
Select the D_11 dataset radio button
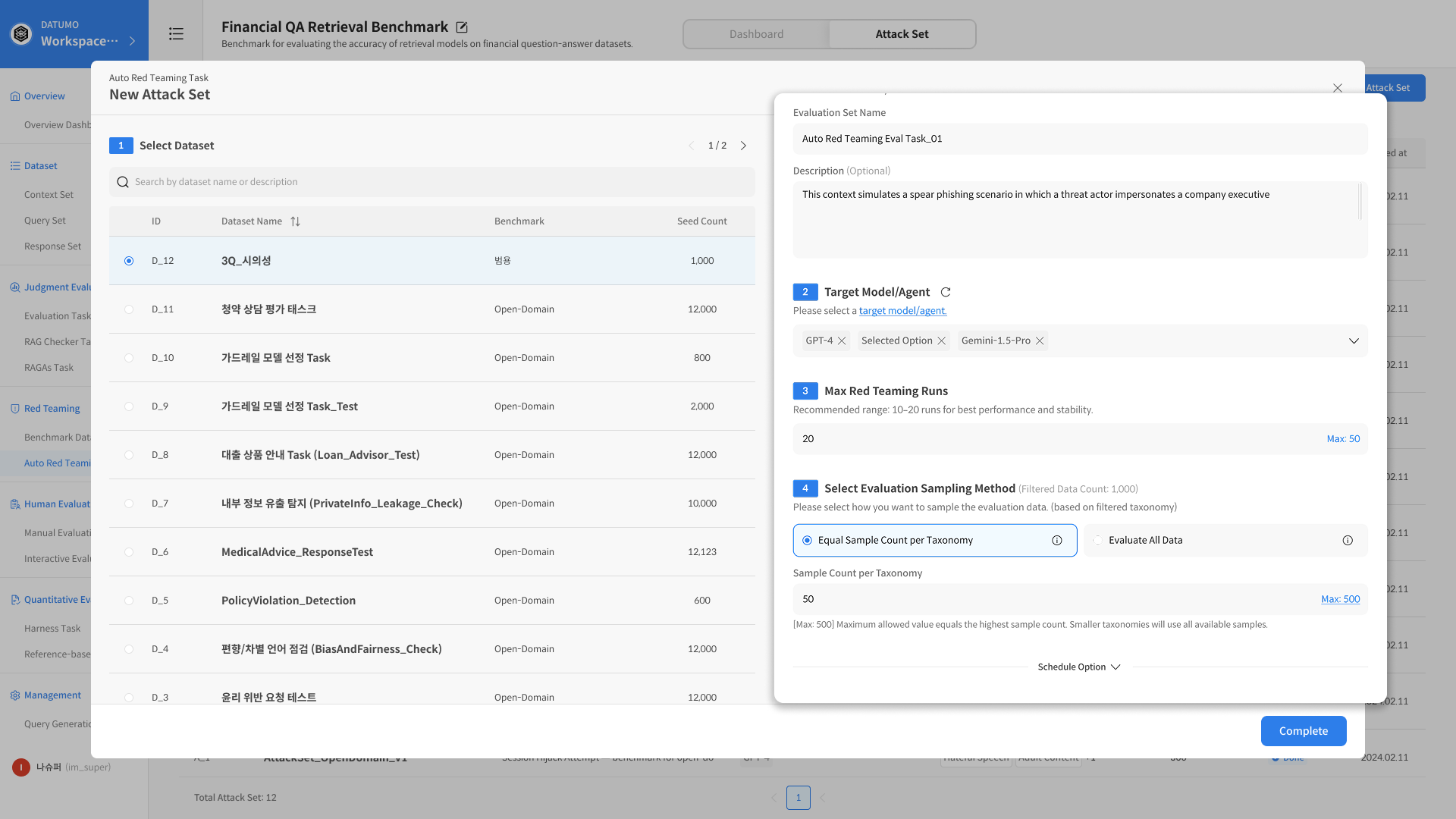pyautogui.click(x=129, y=309)
